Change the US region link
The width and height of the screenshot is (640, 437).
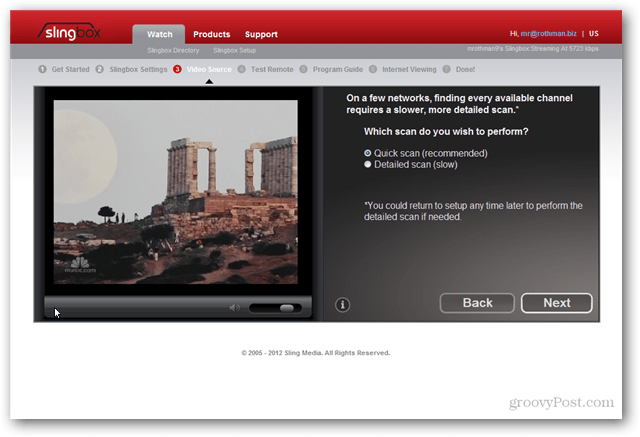[x=593, y=33]
